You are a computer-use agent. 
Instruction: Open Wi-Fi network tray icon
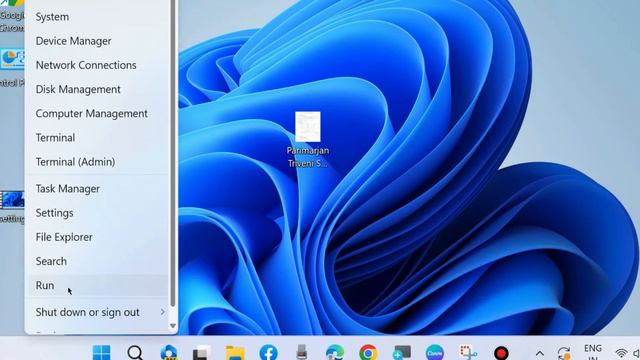[621, 353]
